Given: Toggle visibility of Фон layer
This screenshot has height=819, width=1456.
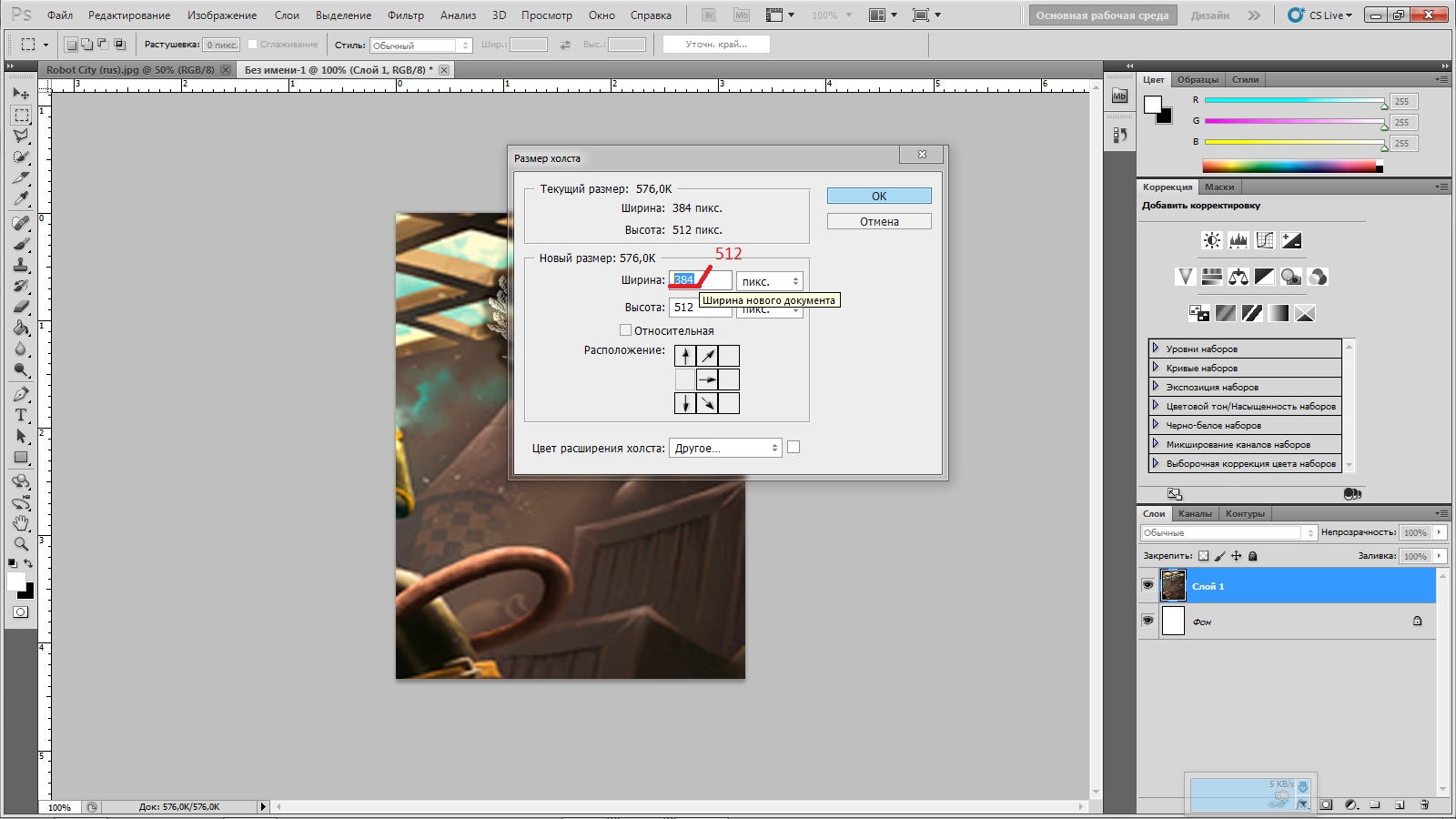Looking at the screenshot, I should 1148,622.
